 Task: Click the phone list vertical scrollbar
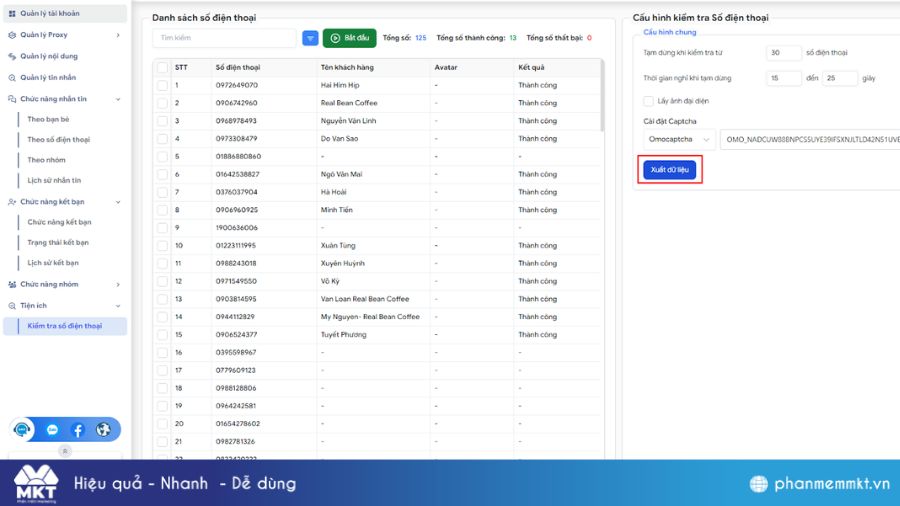(602, 95)
